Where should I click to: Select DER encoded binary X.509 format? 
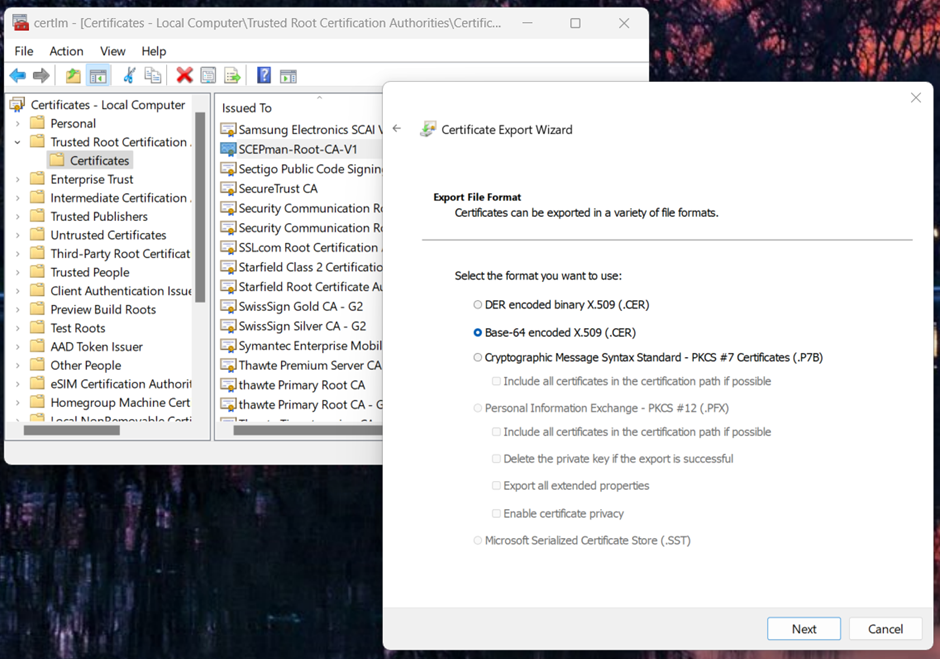click(x=478, y=305)
